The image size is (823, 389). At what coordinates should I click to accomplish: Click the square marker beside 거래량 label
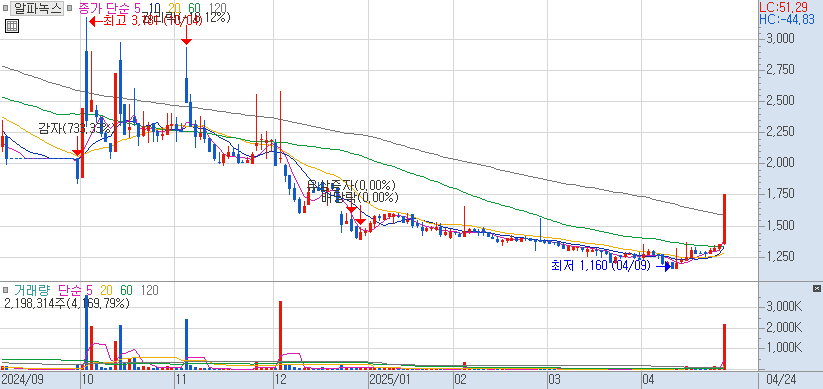(5, 290)
